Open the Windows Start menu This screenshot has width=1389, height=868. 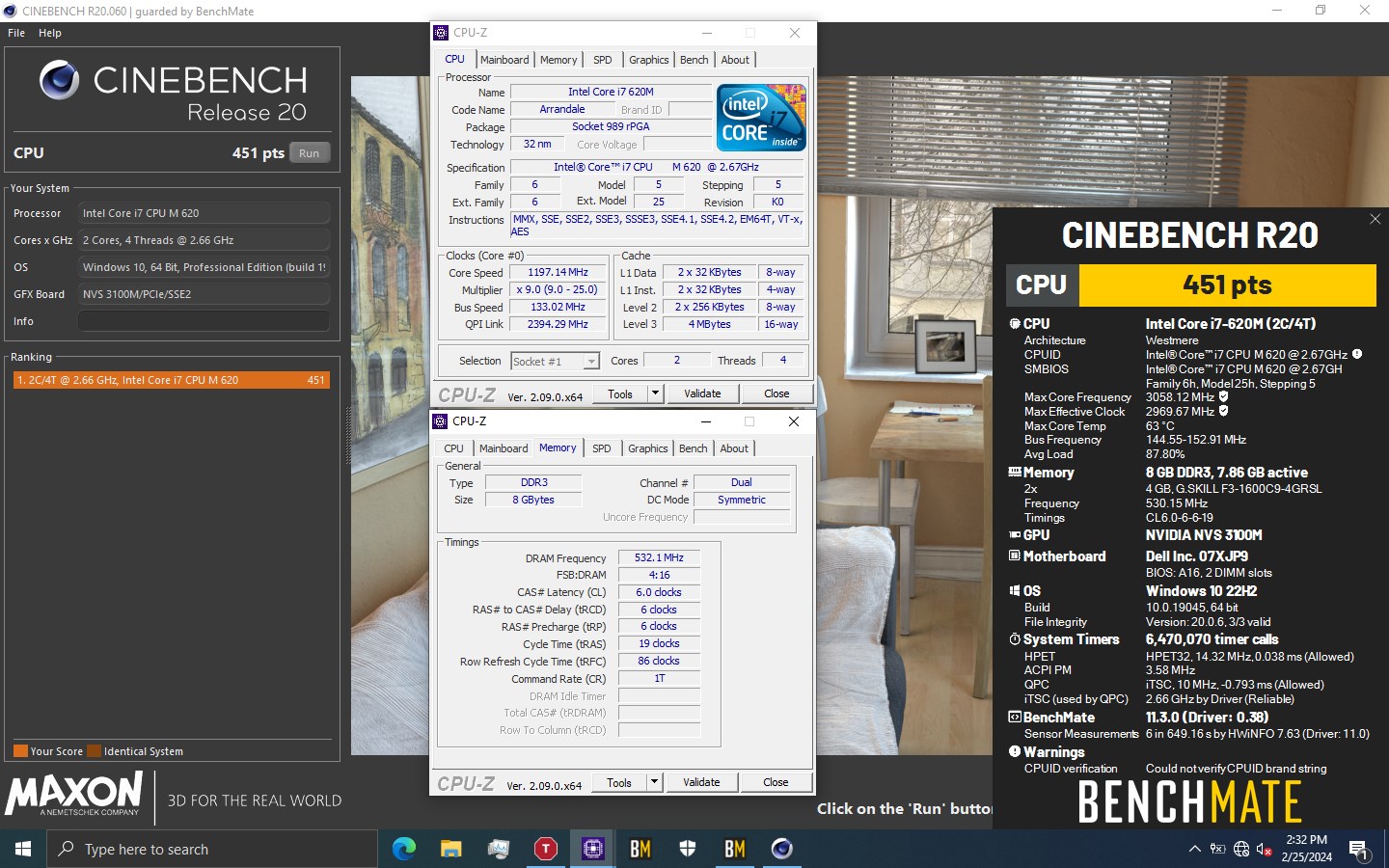coord(23,849)
